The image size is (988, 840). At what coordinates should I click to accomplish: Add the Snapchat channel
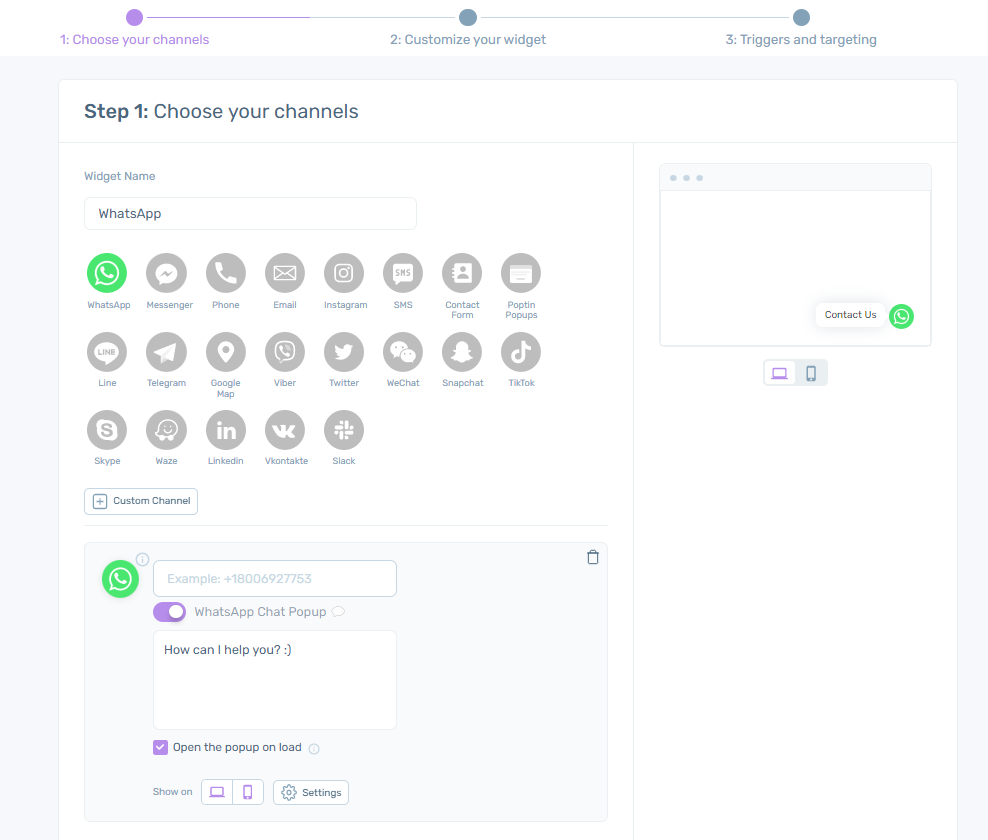click(462, 352)
